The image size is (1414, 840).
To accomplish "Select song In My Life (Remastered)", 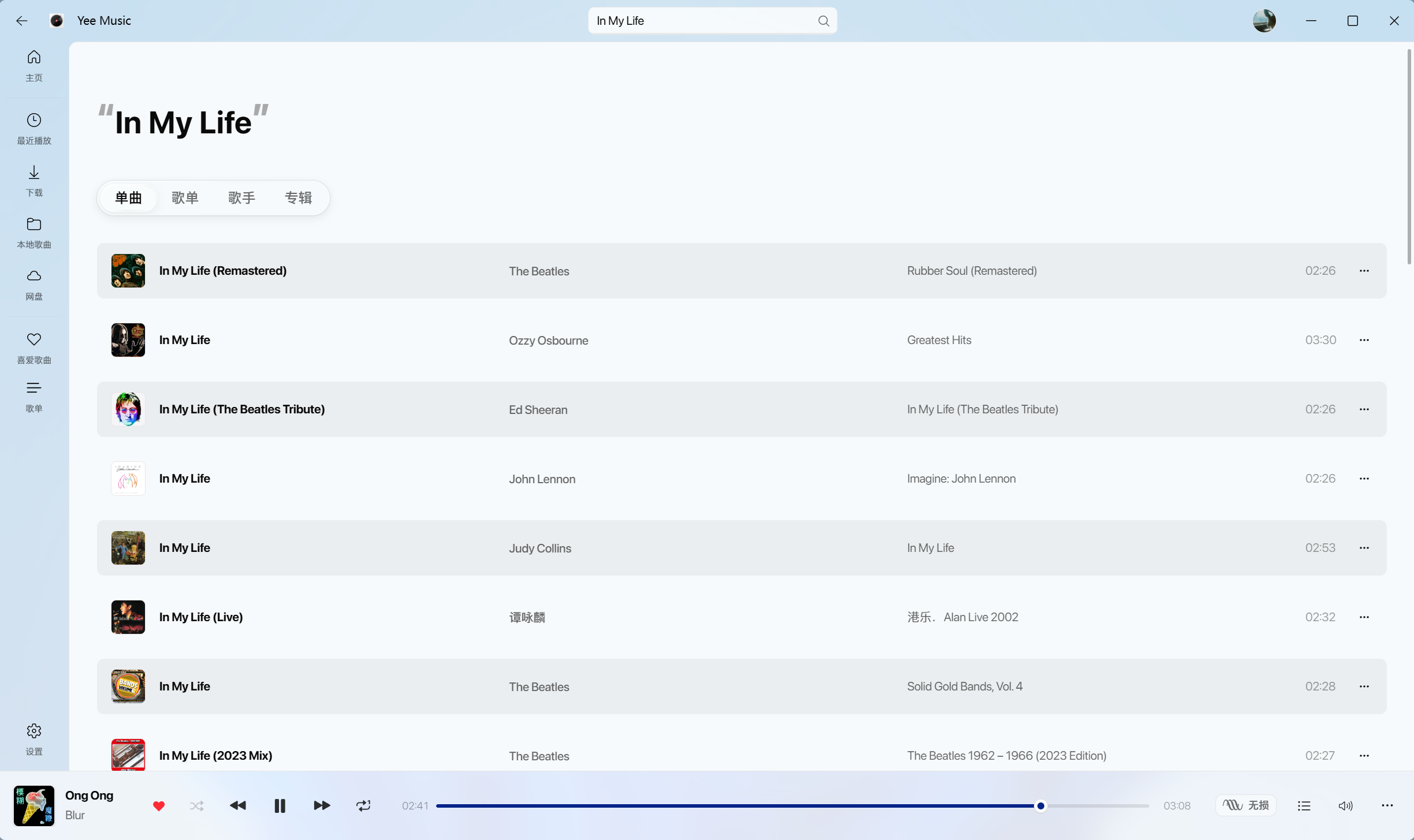I will click(223, 271).
